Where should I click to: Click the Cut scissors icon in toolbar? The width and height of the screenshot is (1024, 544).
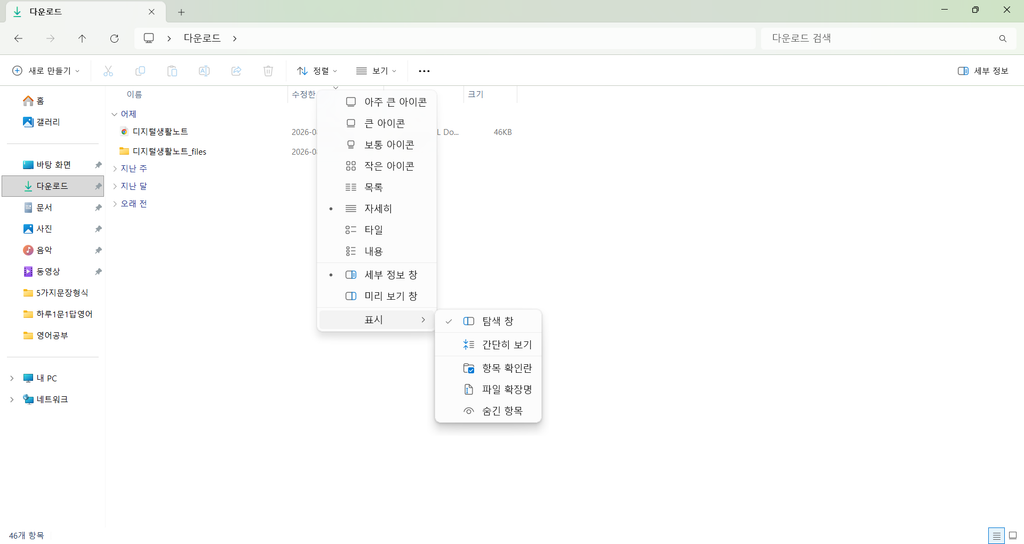pyautogui.click(x=108, y=71)
